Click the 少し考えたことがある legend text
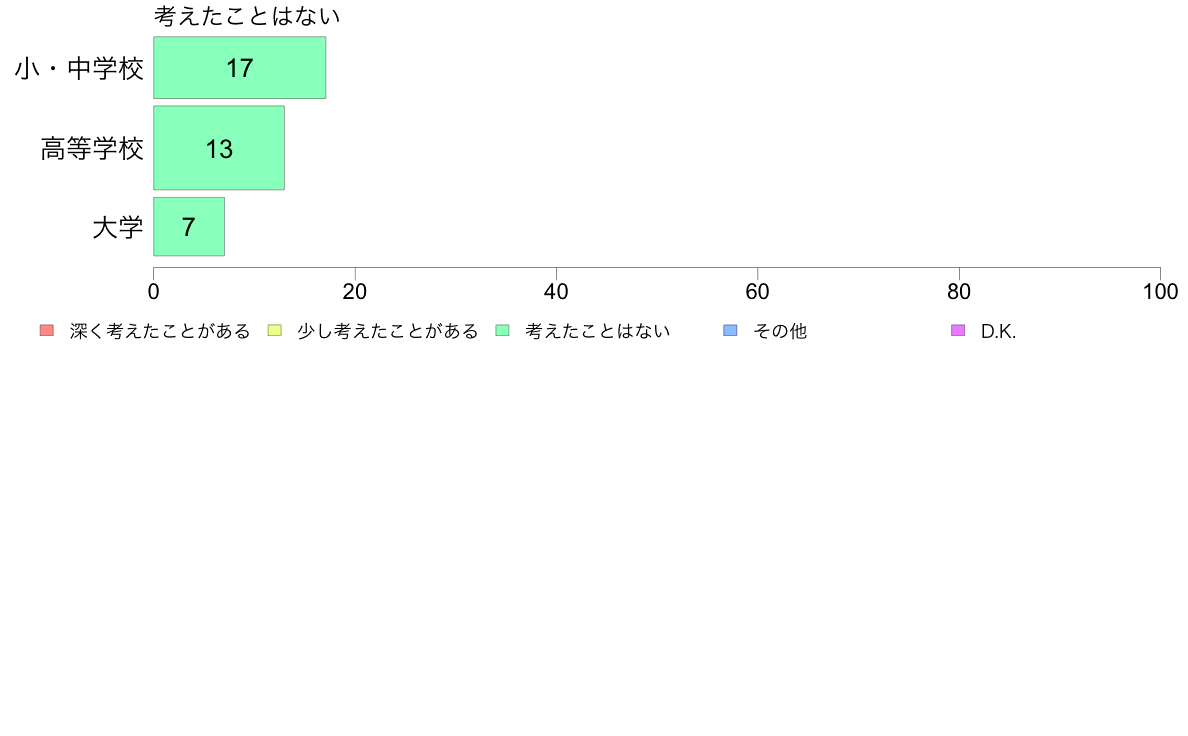 tap(388, 331)
